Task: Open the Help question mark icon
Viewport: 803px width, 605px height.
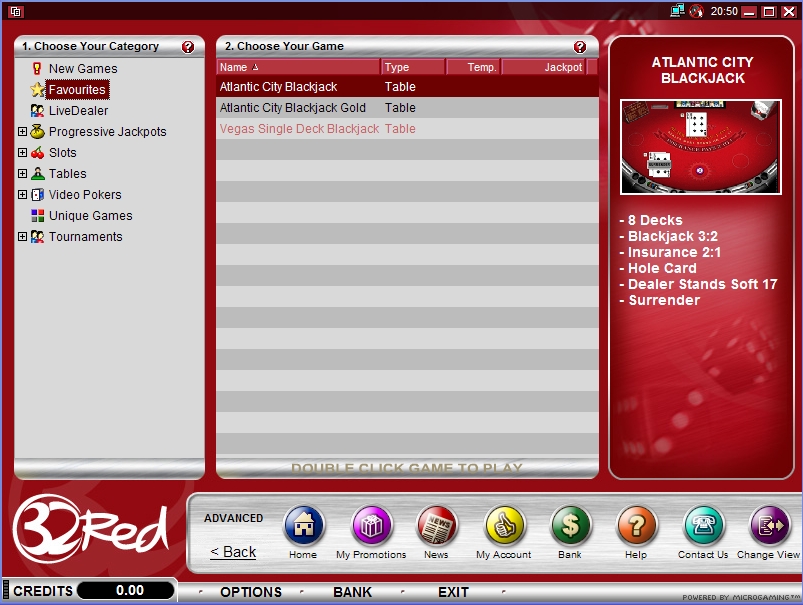Action: click(637, 525)
